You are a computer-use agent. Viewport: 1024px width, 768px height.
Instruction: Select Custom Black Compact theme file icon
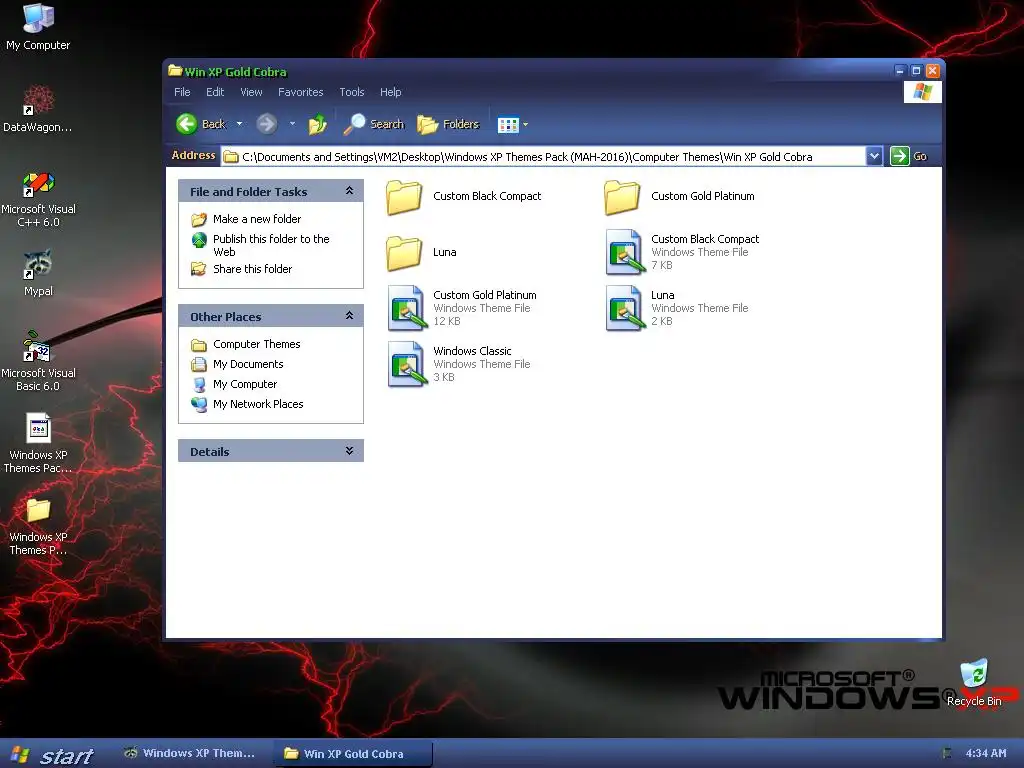pyautogui.click(x=624, y=252)
